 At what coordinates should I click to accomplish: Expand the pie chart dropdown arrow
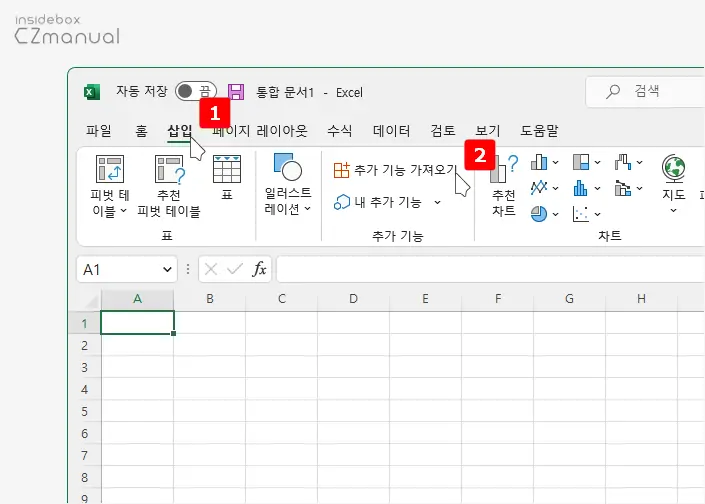point(556,214)
